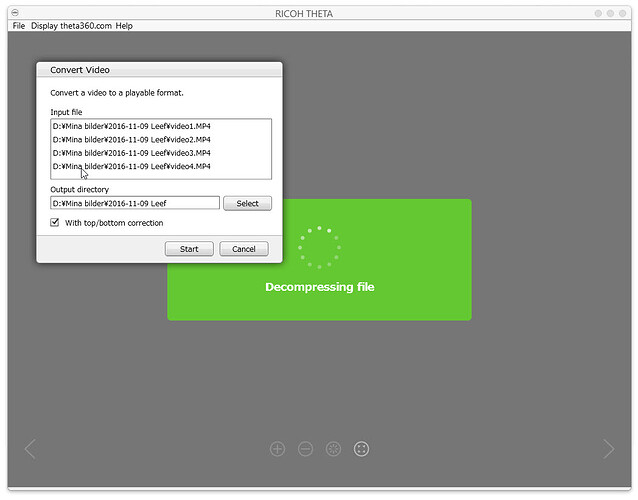638x500 pixels.
Task: Click the Output directory input field
Action: tap(135, 203)
